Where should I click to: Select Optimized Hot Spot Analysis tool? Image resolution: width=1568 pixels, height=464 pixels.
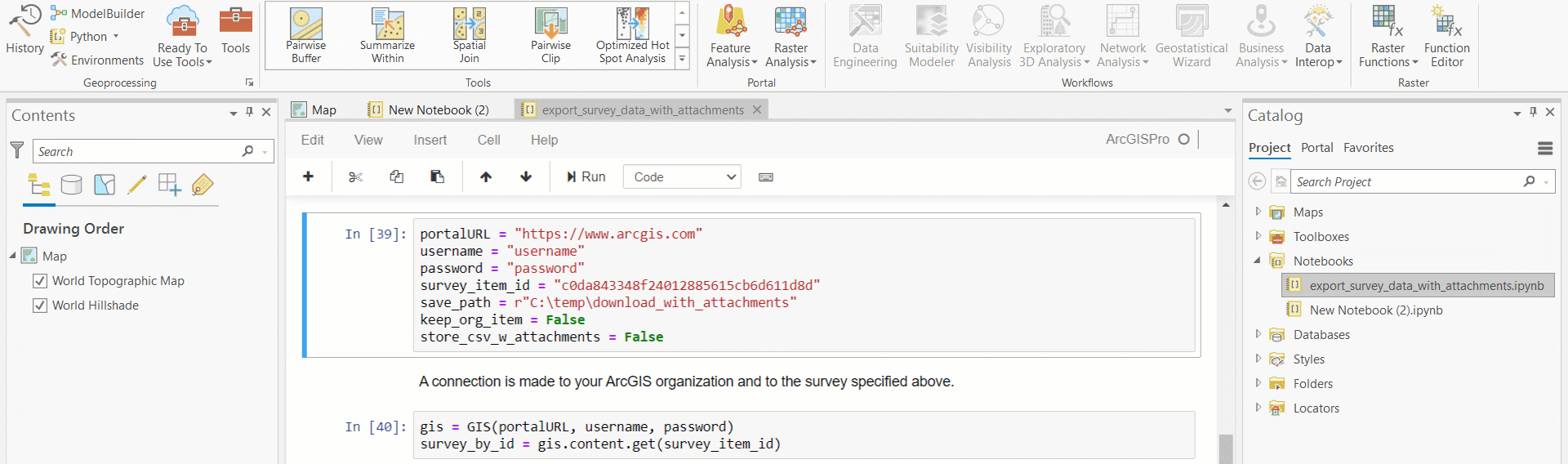(633, 35)
